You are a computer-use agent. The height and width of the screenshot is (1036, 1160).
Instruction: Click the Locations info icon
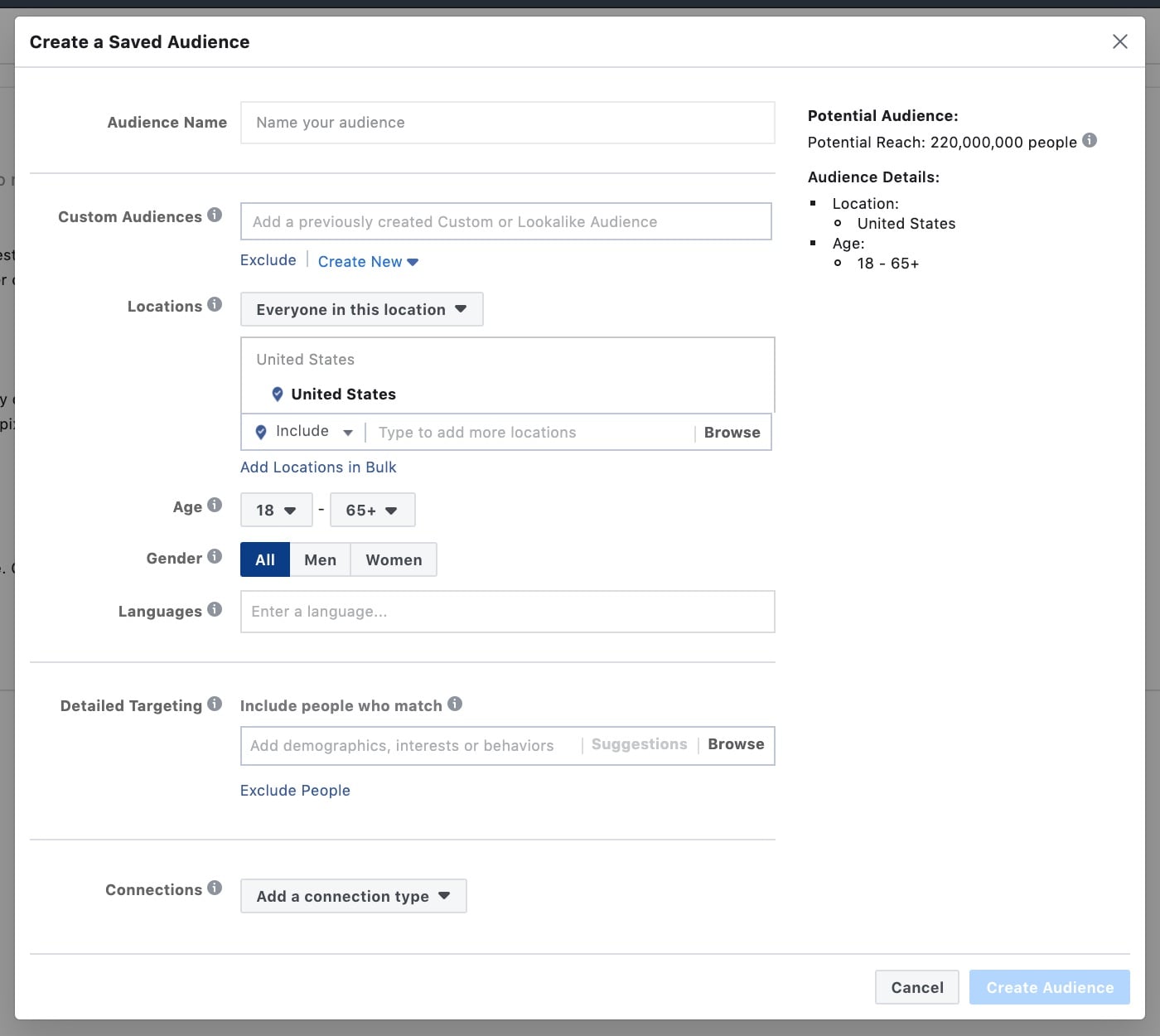(x=215, y=305)
